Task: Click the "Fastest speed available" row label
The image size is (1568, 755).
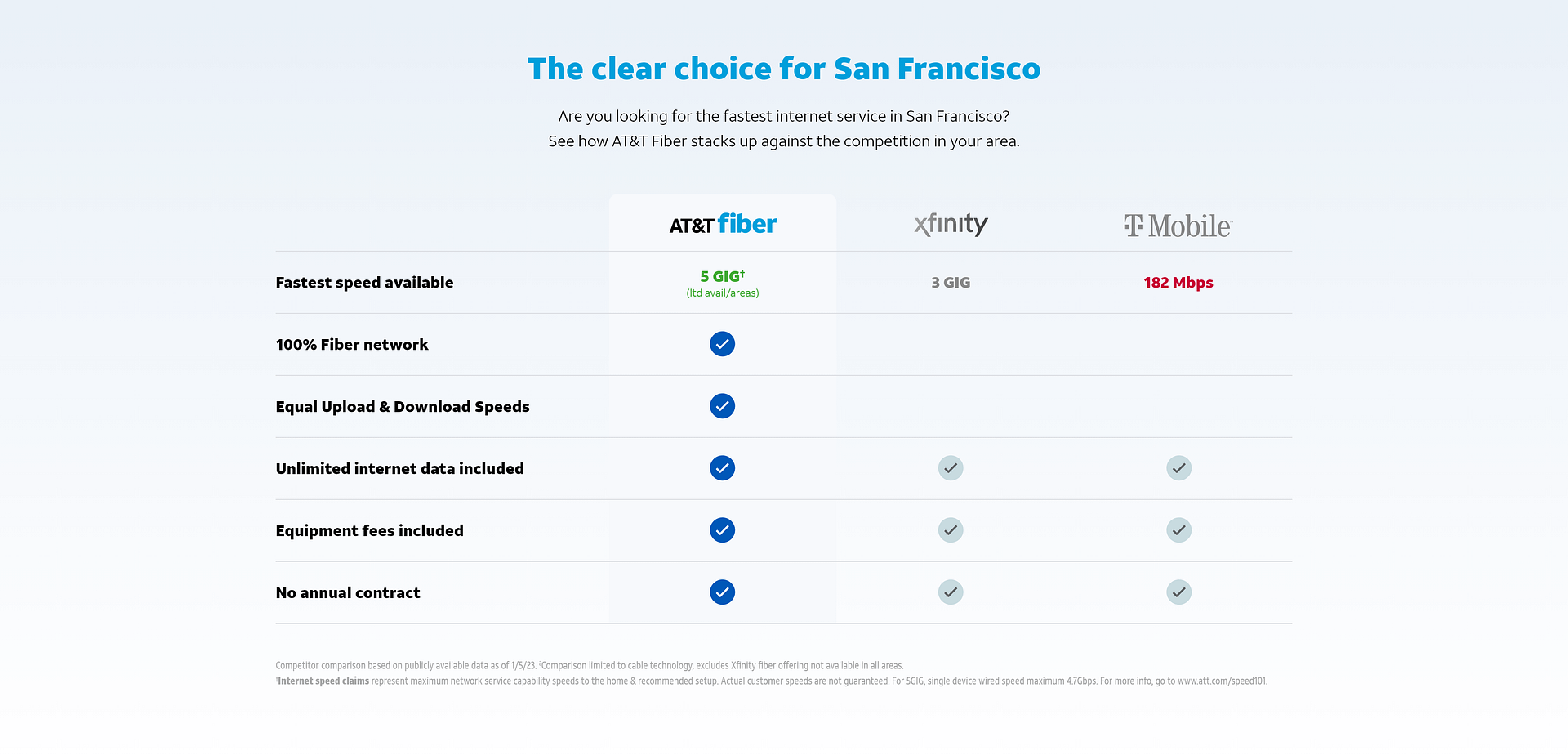Action: point(364,283)
